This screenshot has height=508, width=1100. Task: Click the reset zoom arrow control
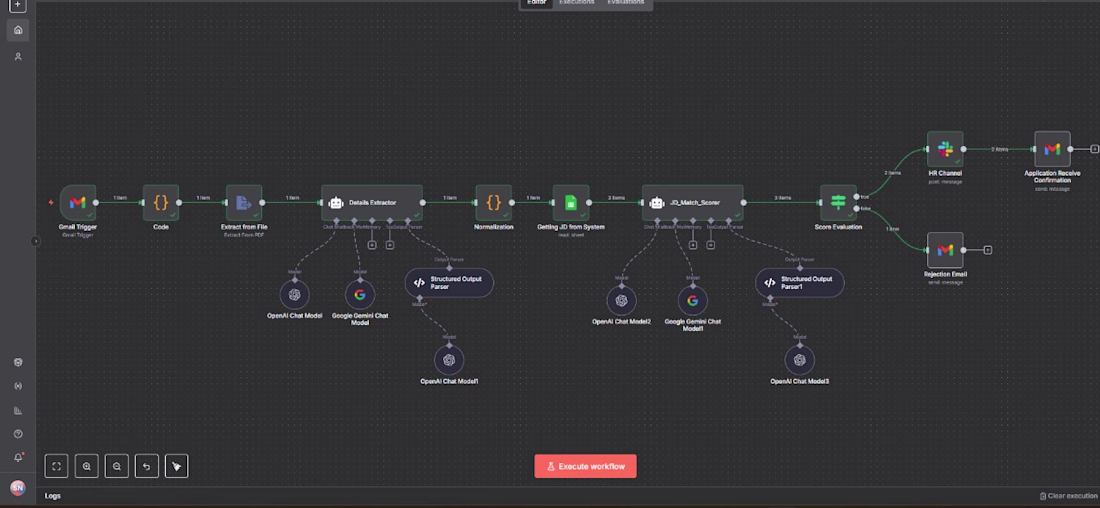click(x=147, y=466)
